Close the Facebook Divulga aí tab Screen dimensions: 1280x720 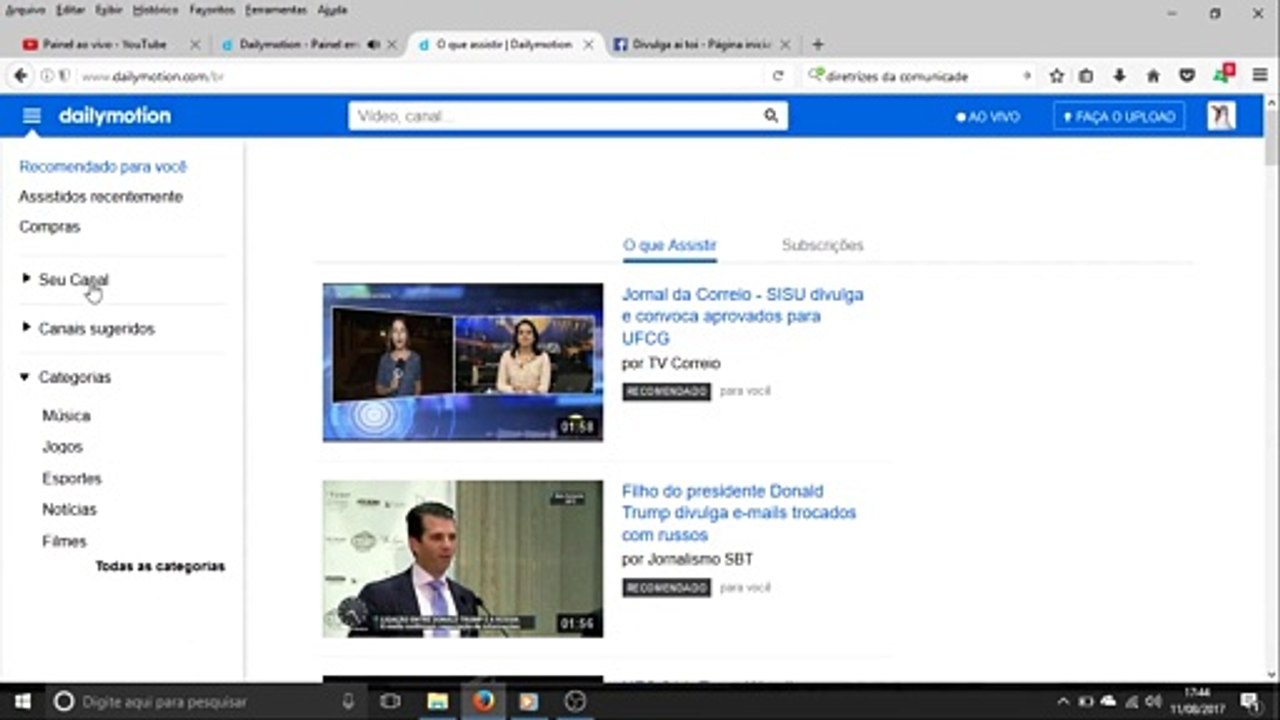click(x=785, y=45)
